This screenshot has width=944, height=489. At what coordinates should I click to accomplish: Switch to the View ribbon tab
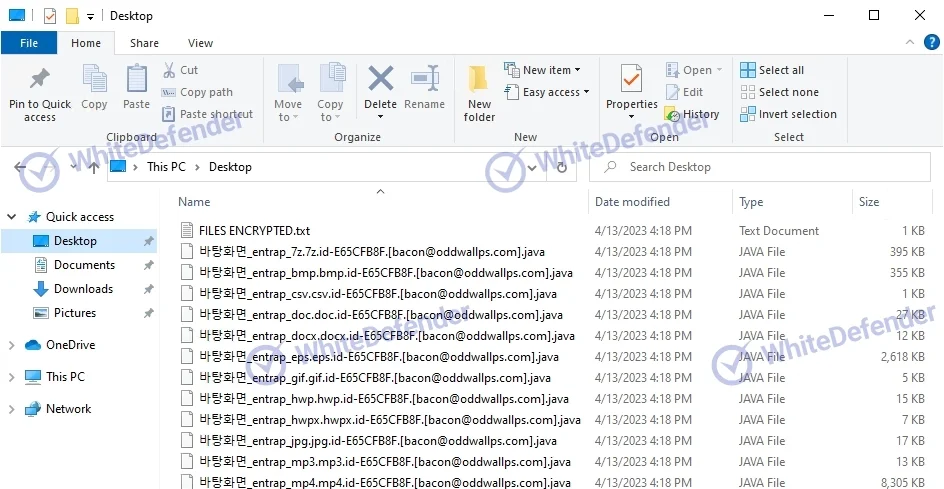coord(200,43)
